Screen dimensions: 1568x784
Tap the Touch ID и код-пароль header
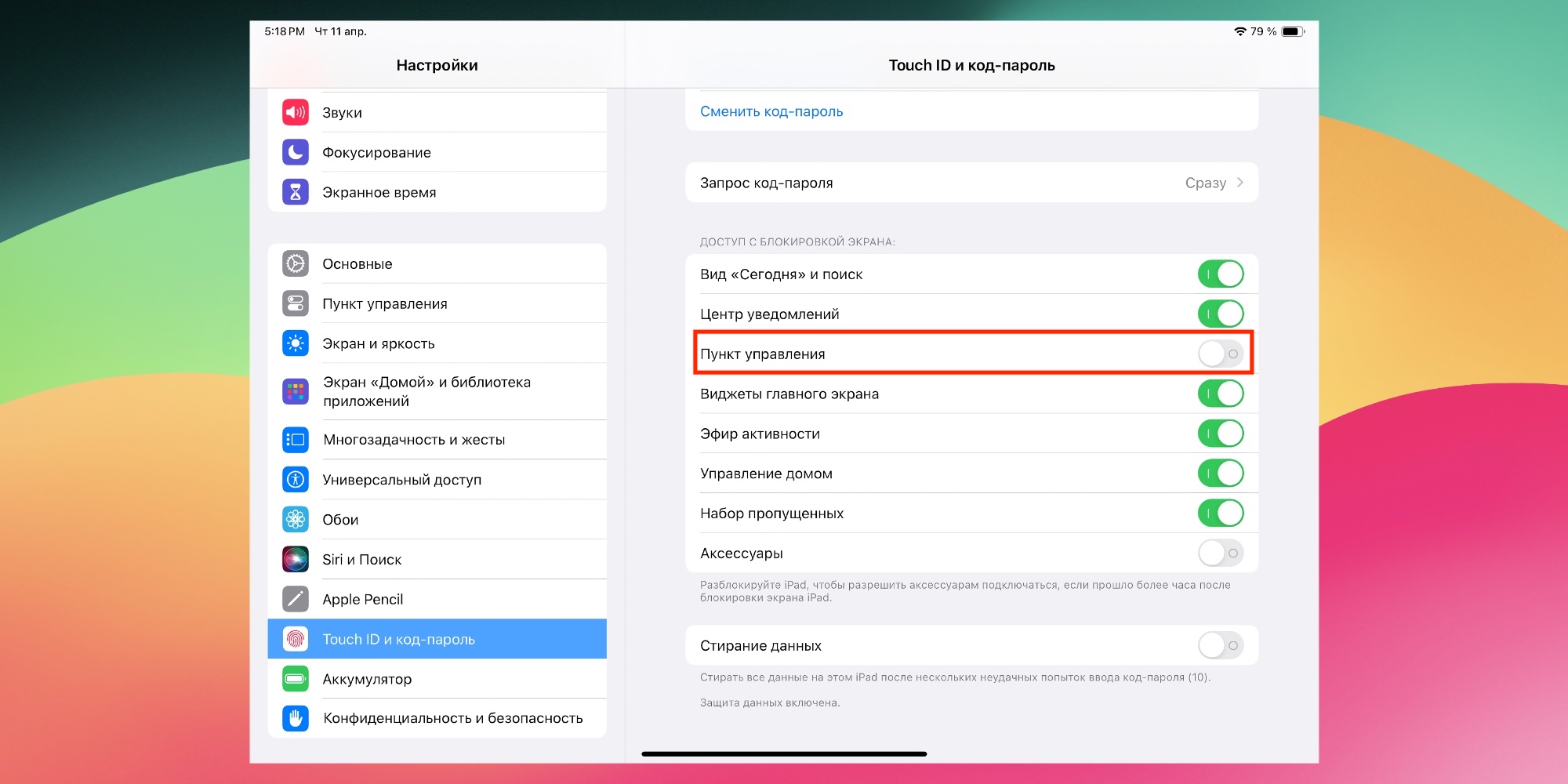[x=971, y=65]
